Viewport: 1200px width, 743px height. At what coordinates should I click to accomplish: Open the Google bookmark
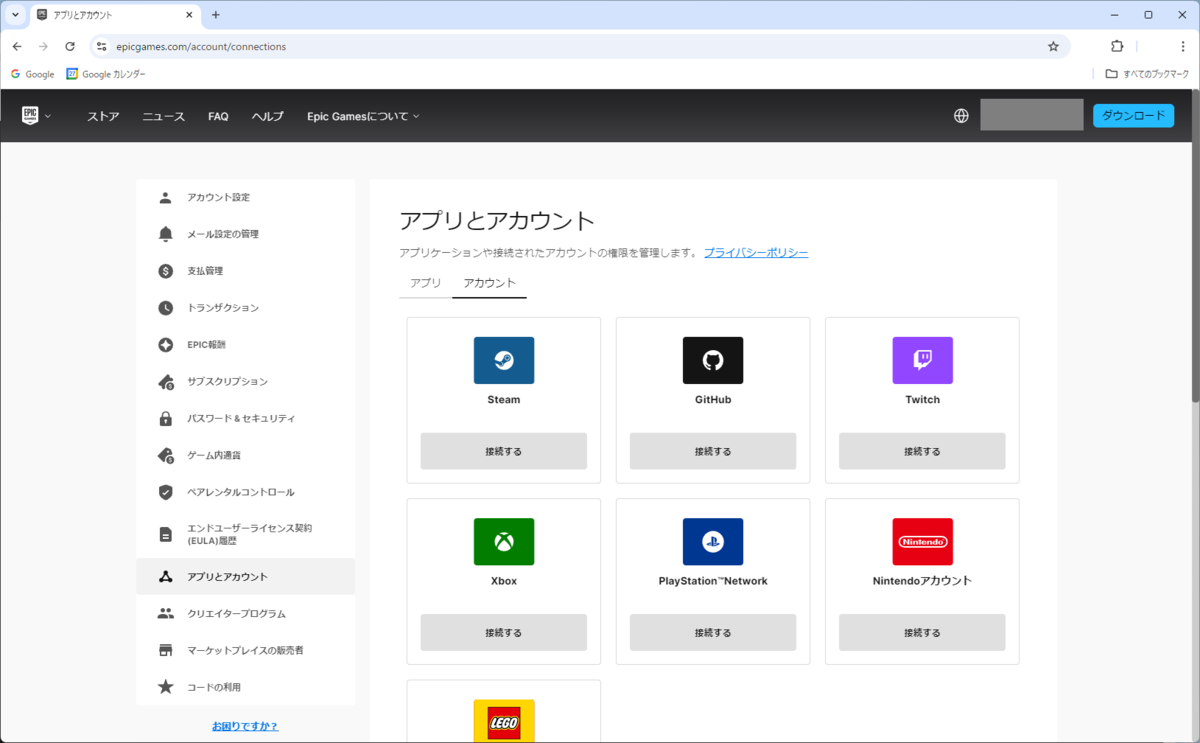click(32, 74)
